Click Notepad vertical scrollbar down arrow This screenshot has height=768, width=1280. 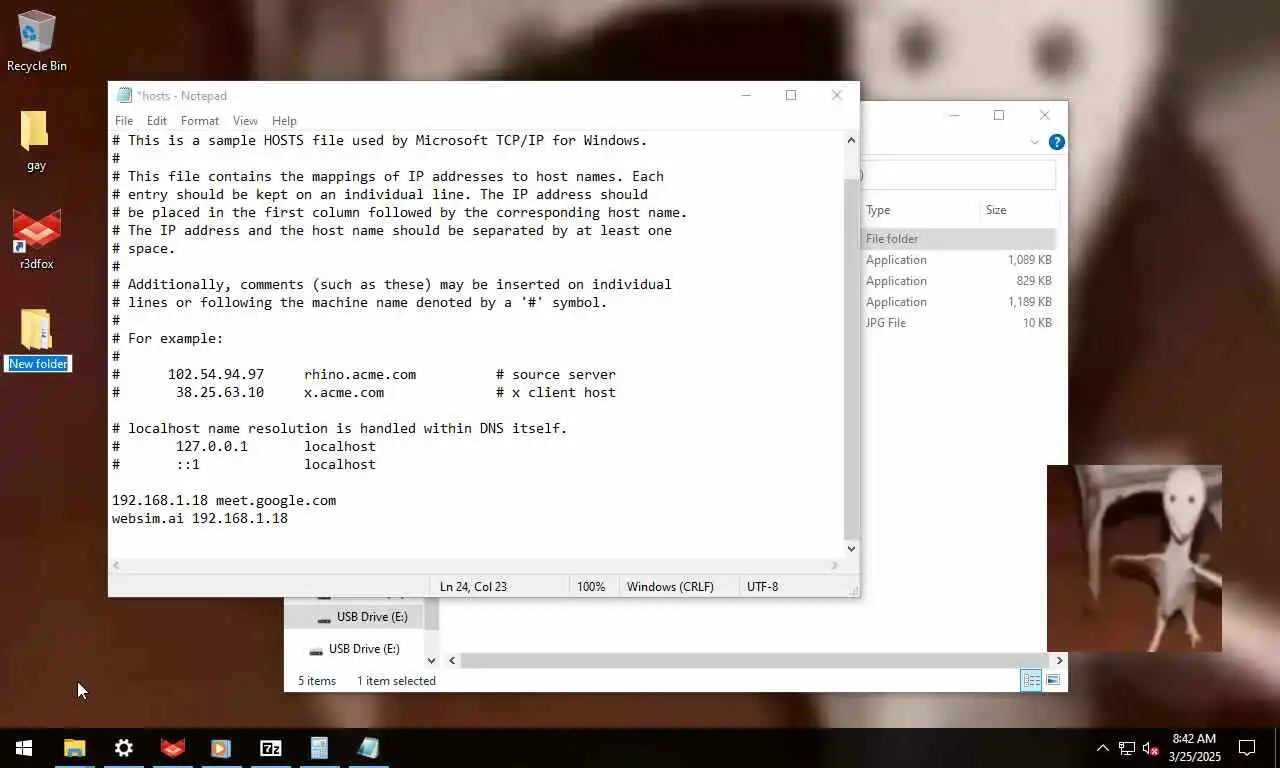click(851, 548)
